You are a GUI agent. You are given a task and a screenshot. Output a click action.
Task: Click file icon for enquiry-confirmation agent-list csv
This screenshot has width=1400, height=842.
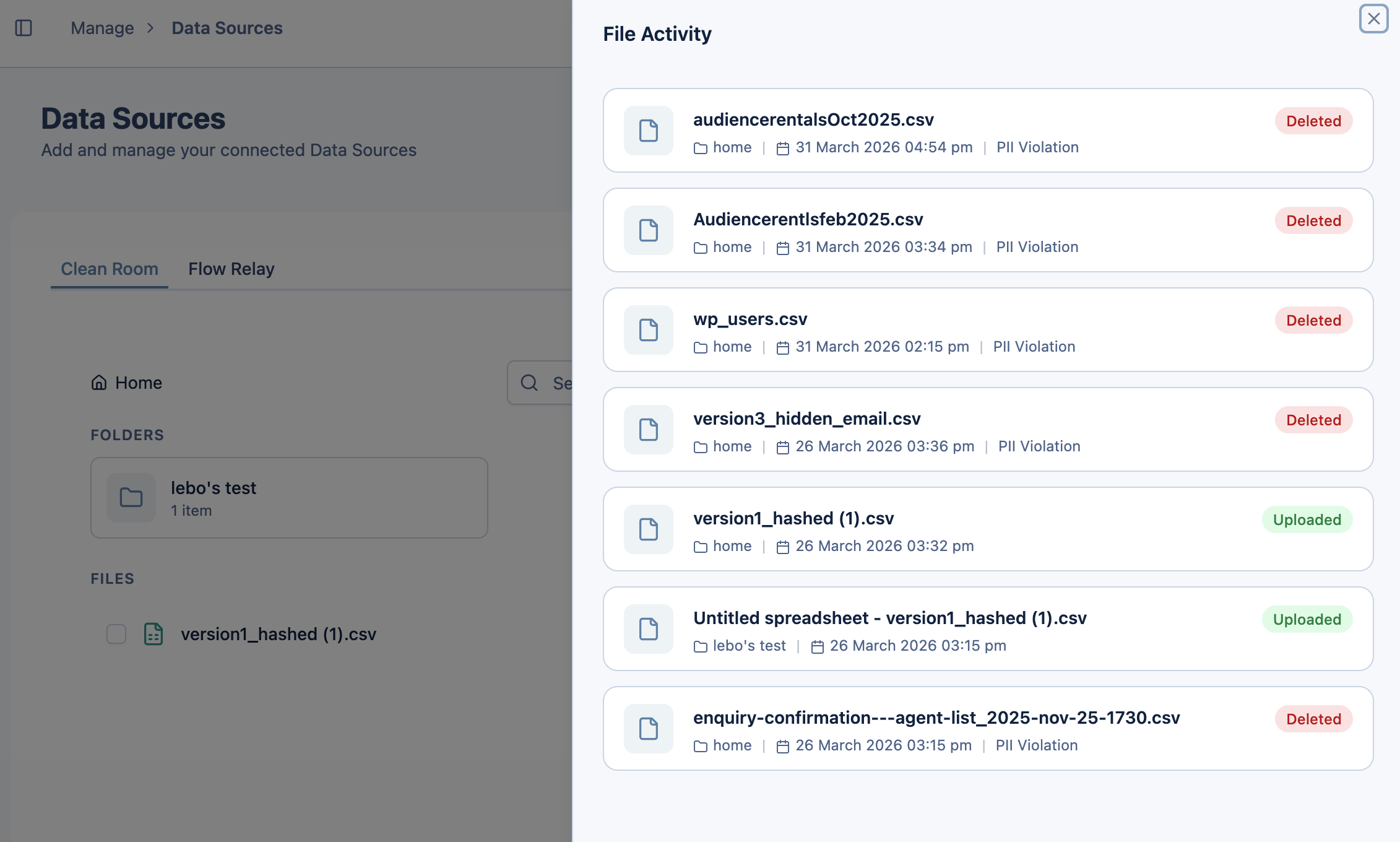(648, 729)
